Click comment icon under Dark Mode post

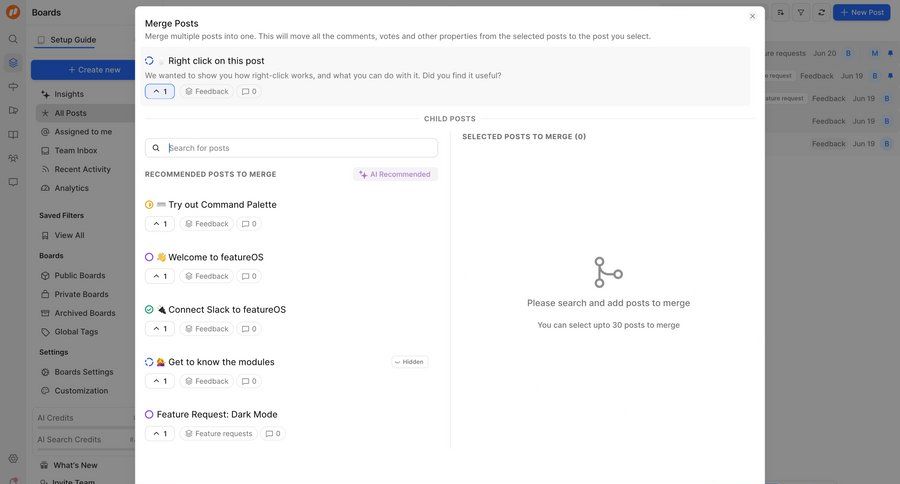coord(273,433)
